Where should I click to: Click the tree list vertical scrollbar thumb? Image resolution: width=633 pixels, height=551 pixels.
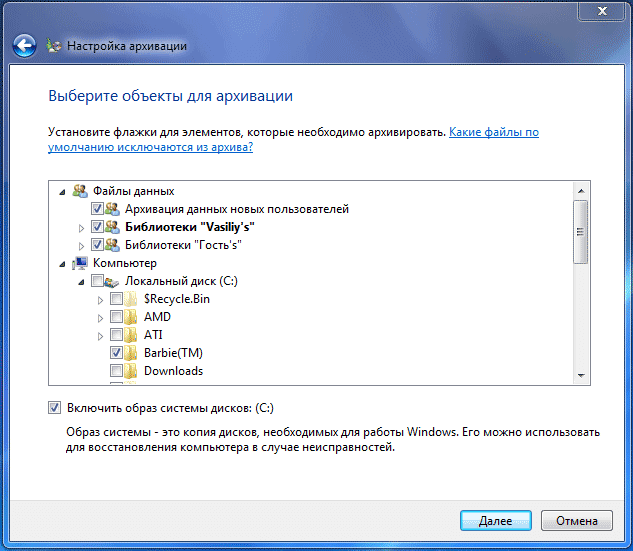(x=581, y=230)
